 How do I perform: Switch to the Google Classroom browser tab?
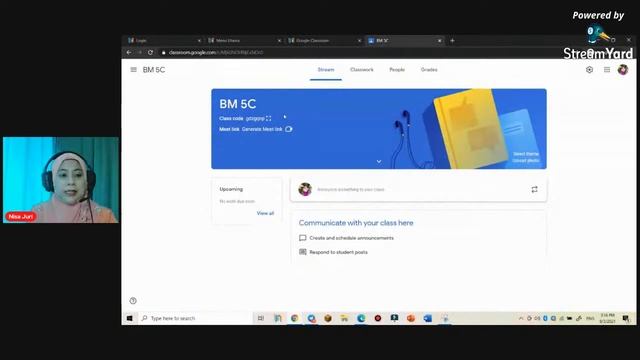click(x=325, y=40)
